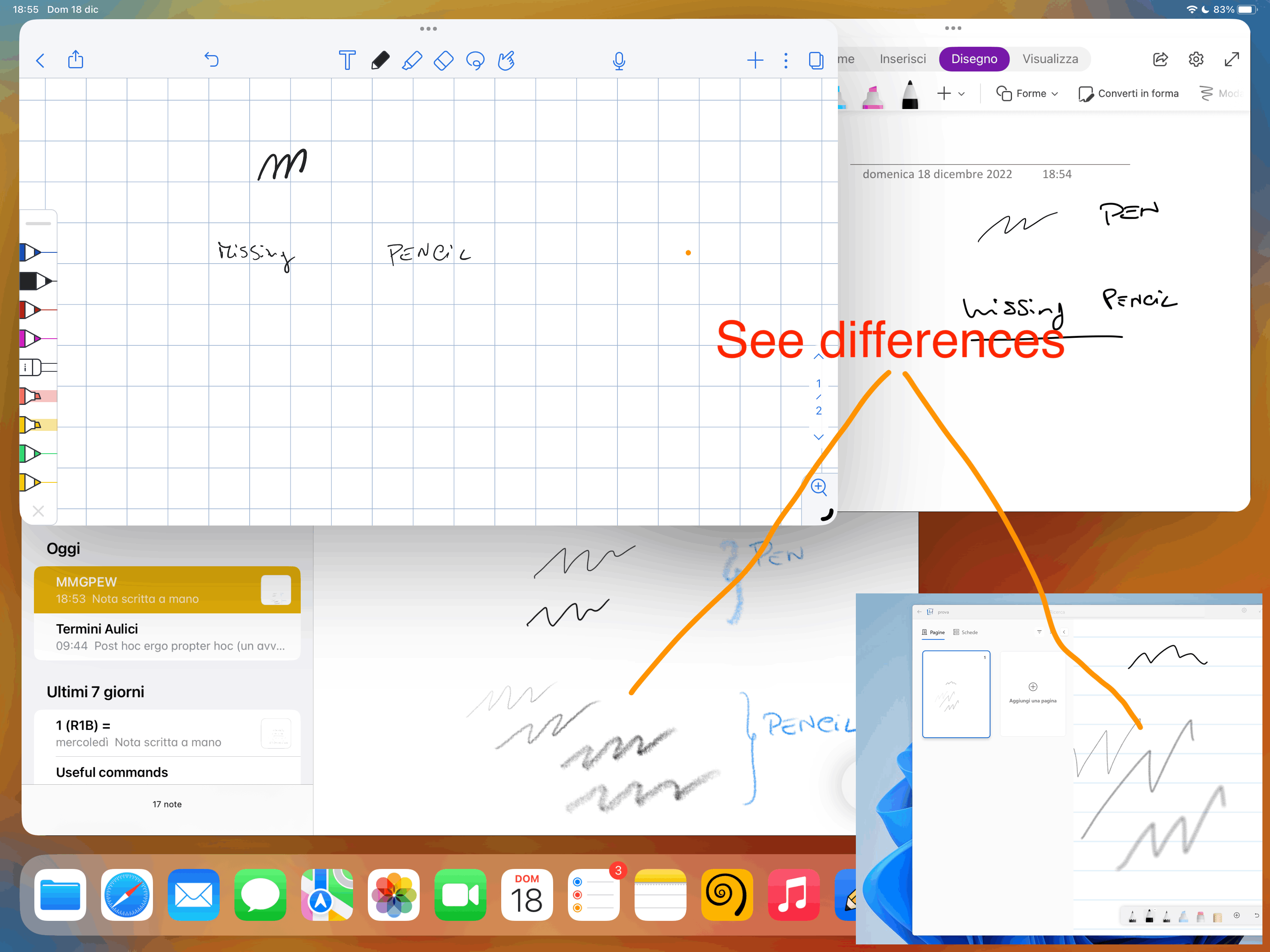Start audio recording with microphone

click(618, 60)
